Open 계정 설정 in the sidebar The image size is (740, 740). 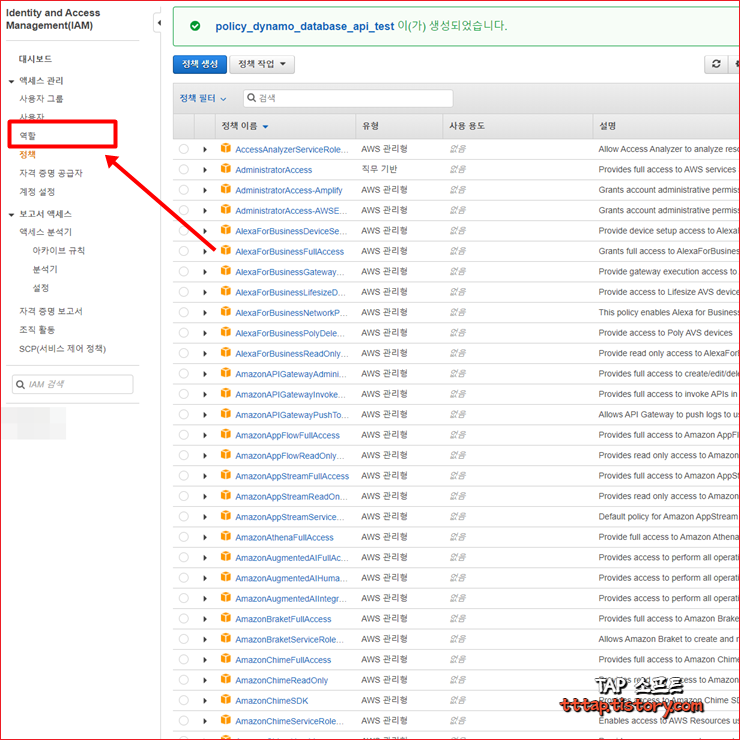point(37,192)
